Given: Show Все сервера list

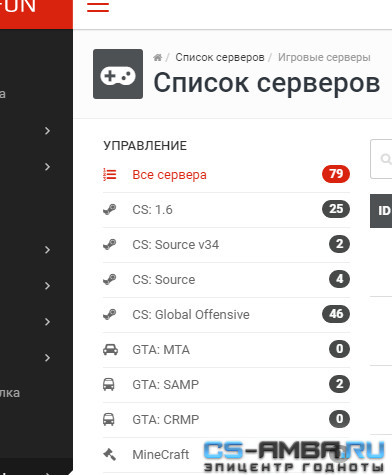Looking at the screenshot, I should 169,175.
